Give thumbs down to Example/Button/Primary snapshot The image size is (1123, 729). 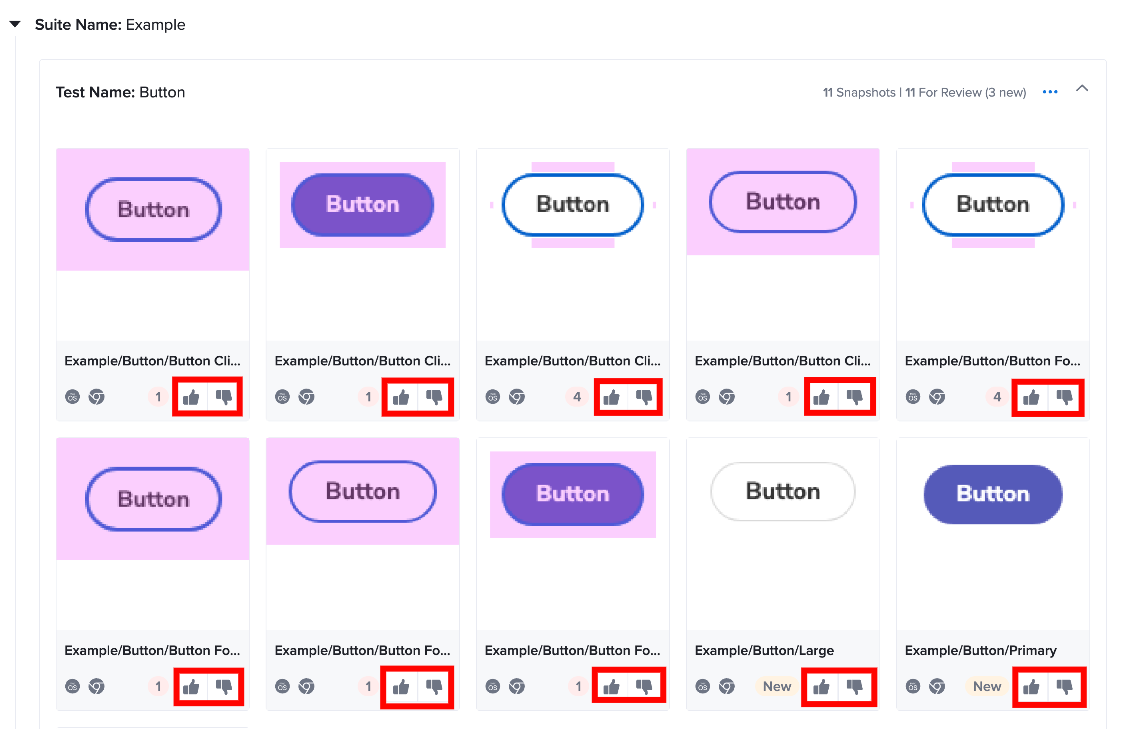pyautogui.click(x=1065, y=687)
